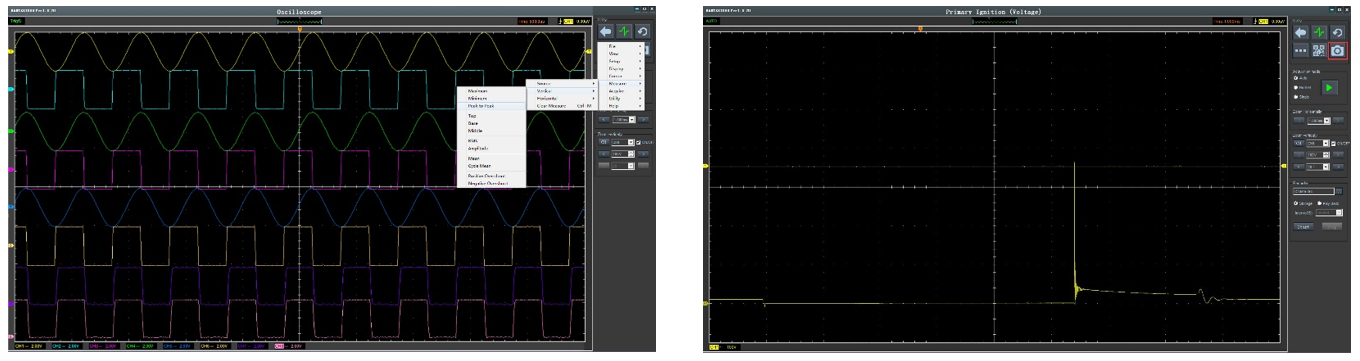
Task: Click the CH8 2.00V label in Oscilloscope status bar
Action: (289, 346)
